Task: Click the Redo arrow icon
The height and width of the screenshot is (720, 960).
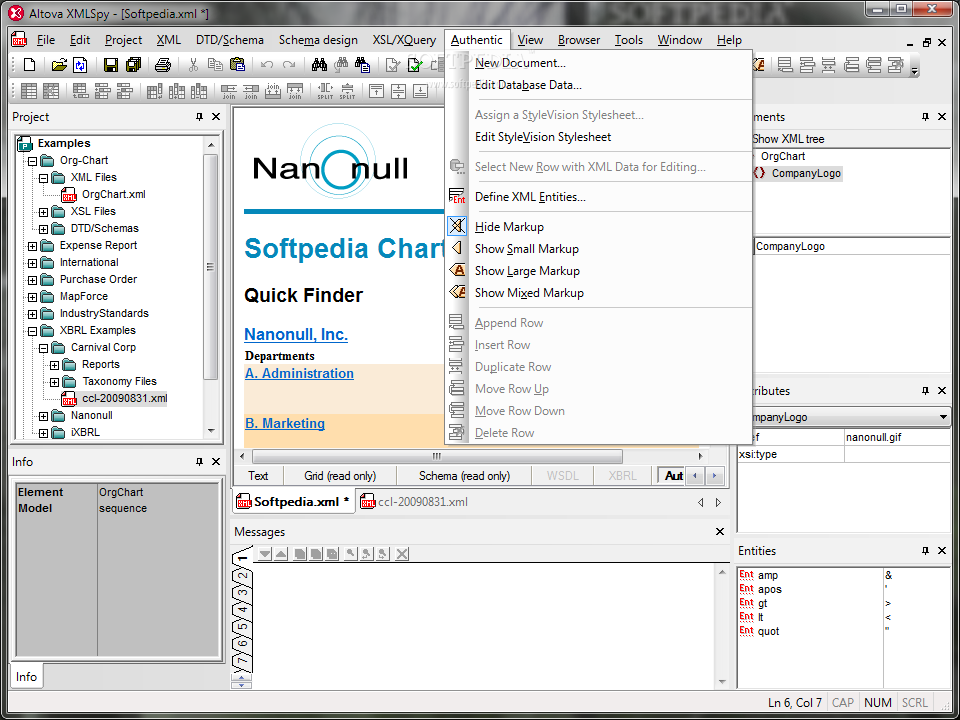Action: (289, 65)
